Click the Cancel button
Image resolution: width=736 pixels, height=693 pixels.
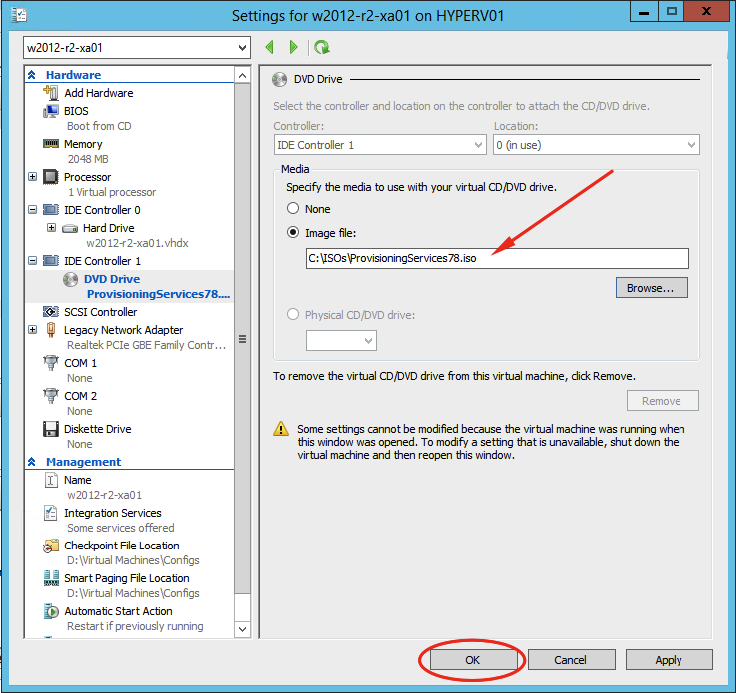pyautogui.click(x=571, y=660)
